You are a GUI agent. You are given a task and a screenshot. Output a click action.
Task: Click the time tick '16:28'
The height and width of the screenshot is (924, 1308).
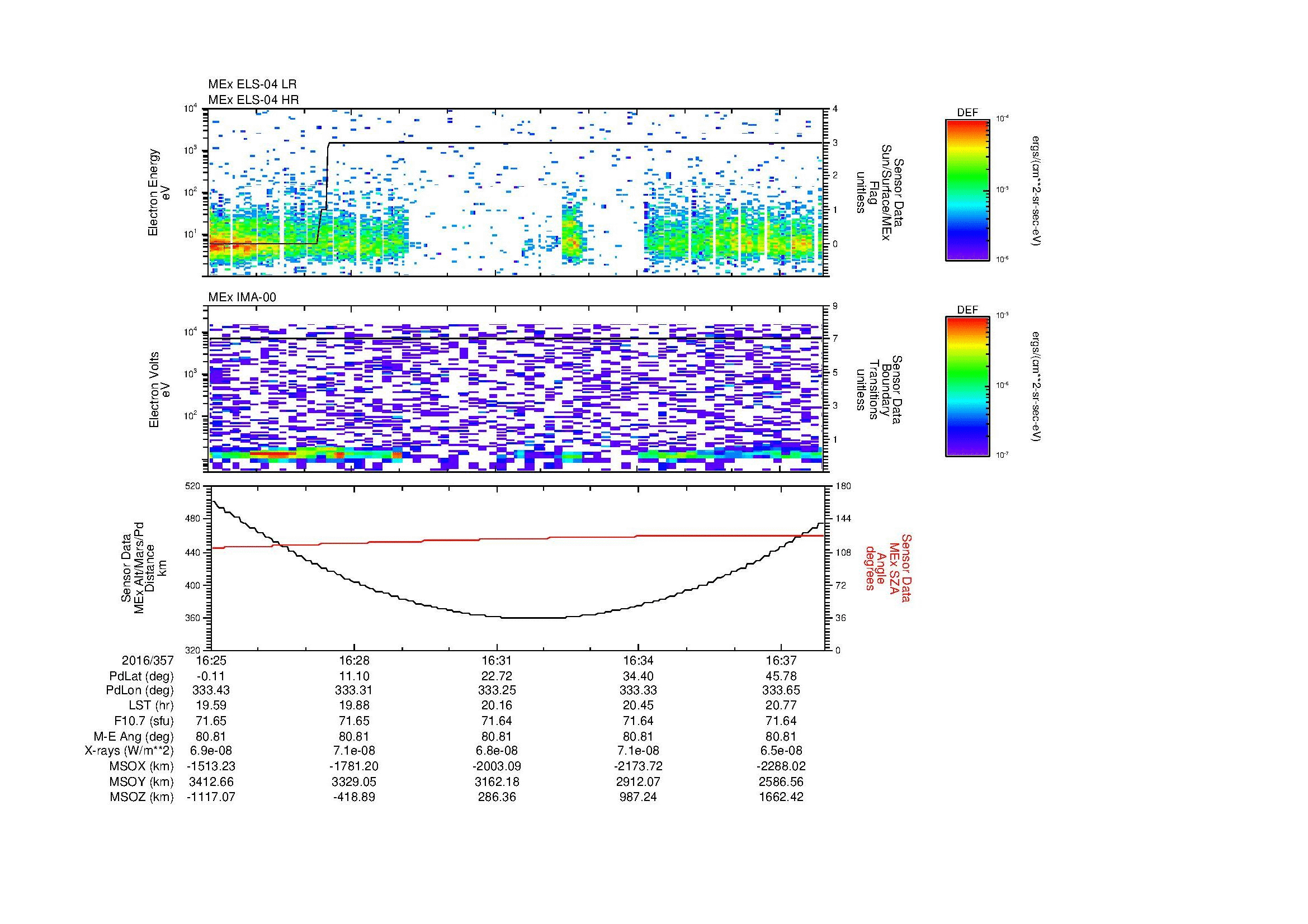[x=354, y=661]
